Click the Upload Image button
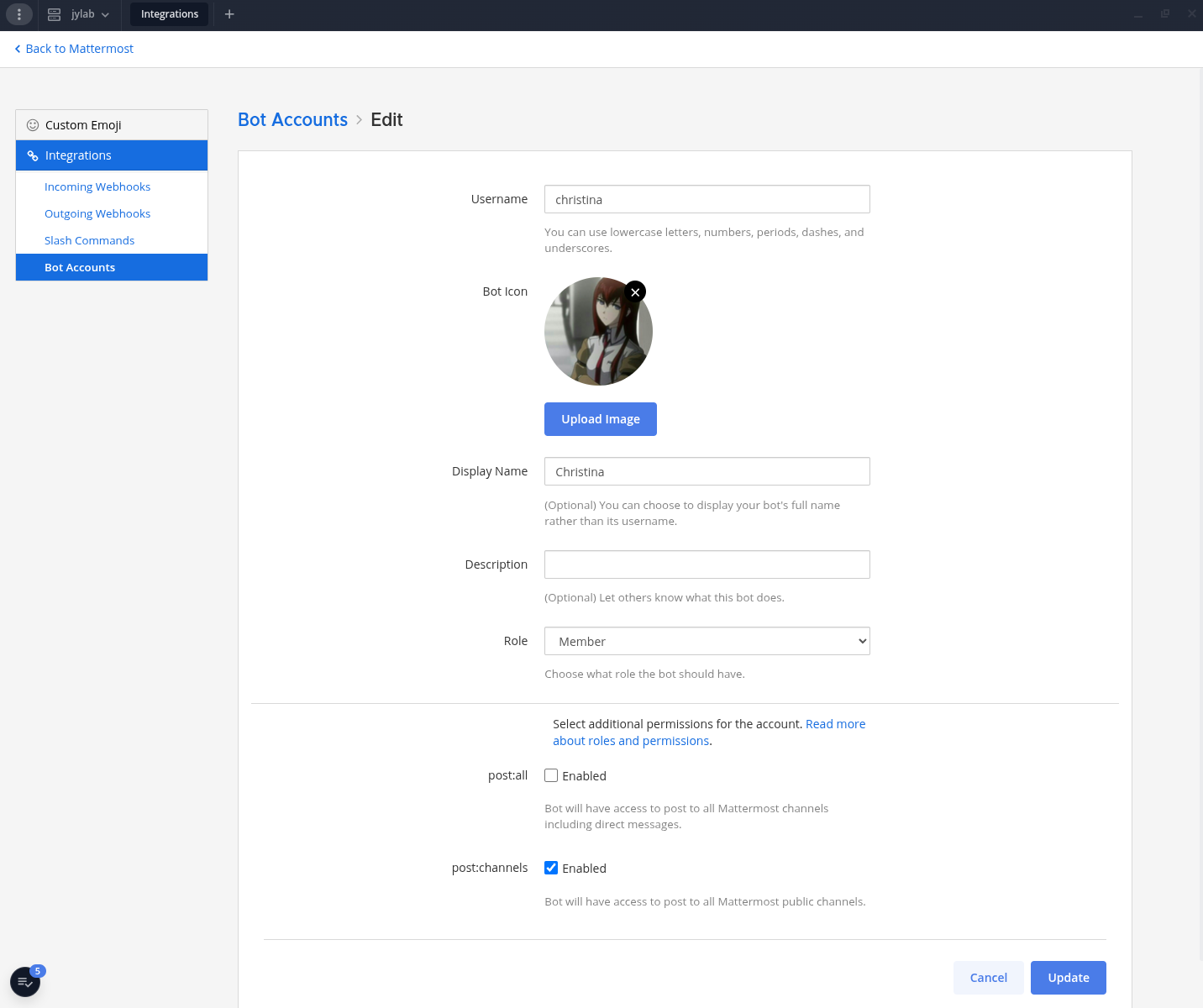1203x1008 pixels. click(x=600, y=418)
